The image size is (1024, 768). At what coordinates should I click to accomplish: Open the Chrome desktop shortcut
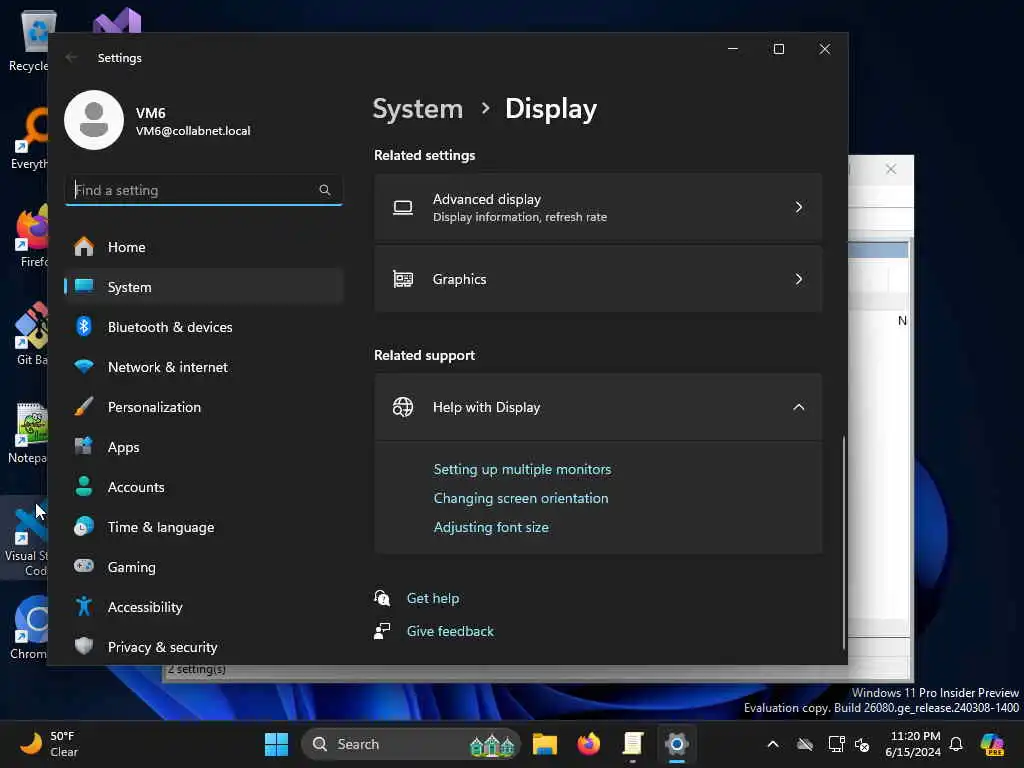29,627
